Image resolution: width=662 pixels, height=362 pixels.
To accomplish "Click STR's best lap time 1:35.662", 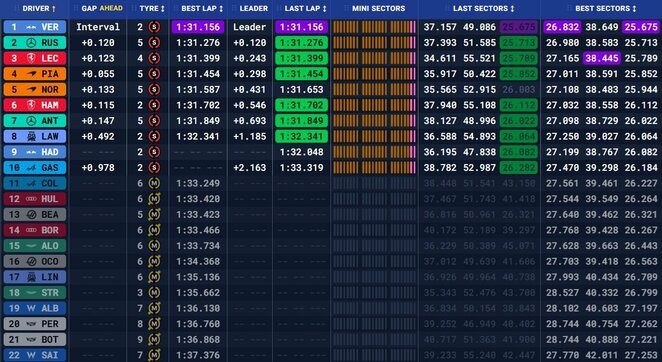I will point(198,293).
